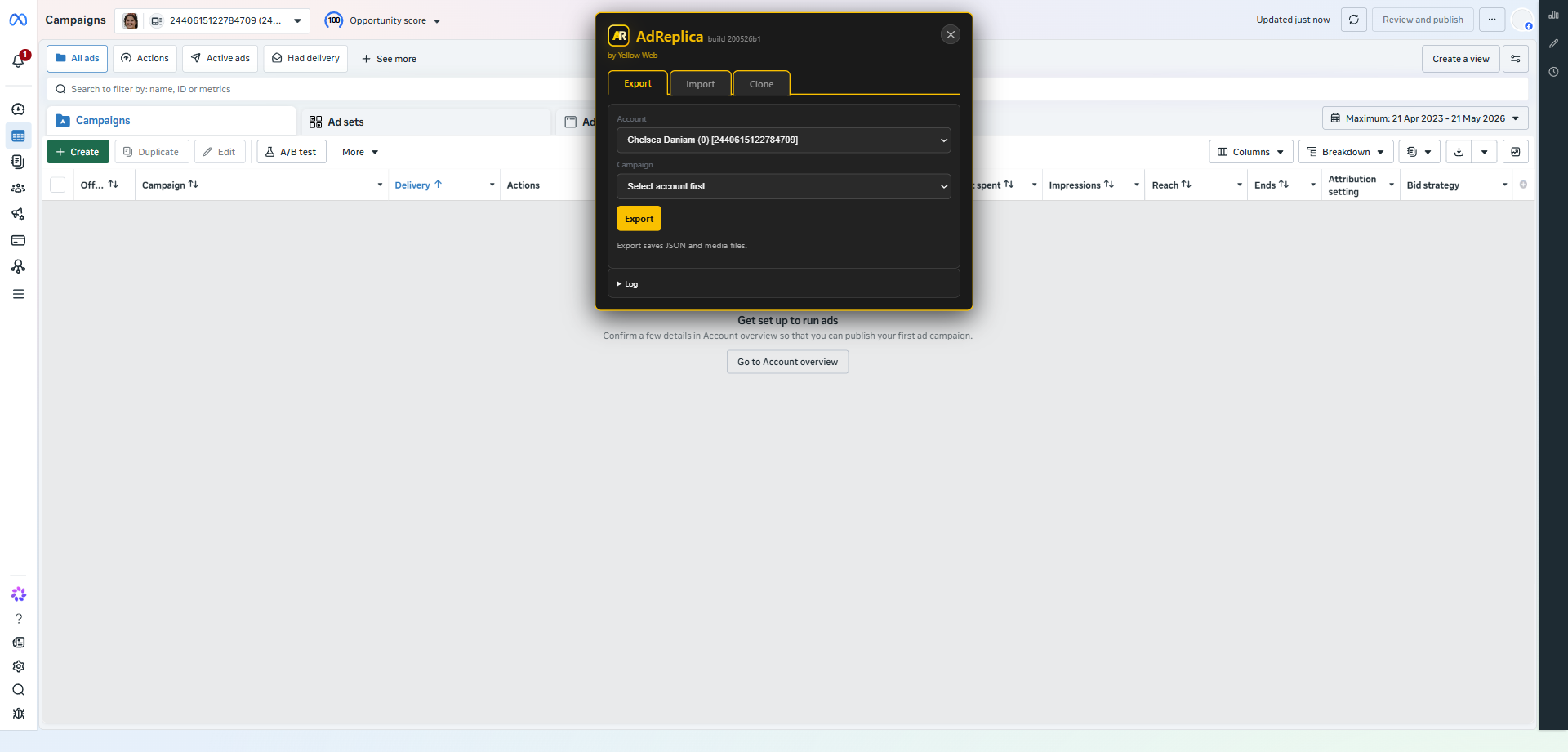Click the A/B test button
The width and height of the screenshot is (1568, 752).
click(x=292, y=152)
